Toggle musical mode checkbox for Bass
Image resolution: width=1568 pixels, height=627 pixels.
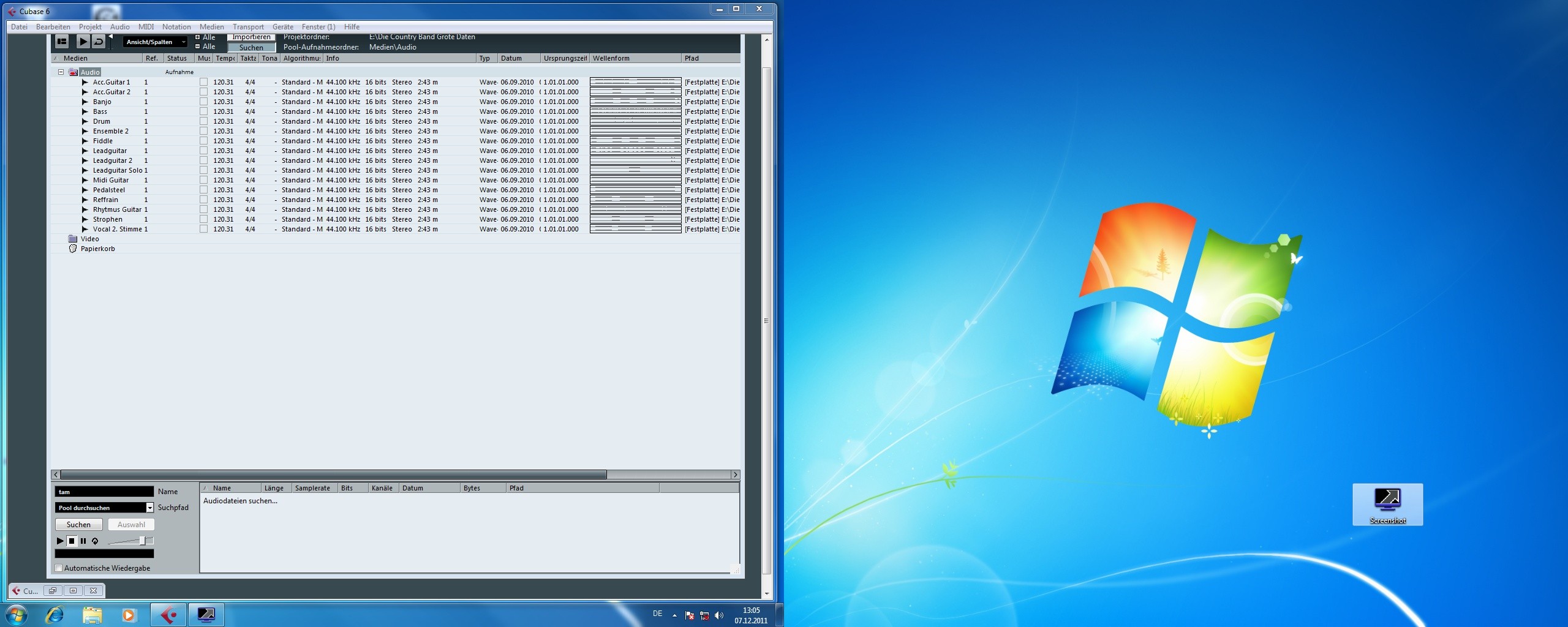[203, 111]
